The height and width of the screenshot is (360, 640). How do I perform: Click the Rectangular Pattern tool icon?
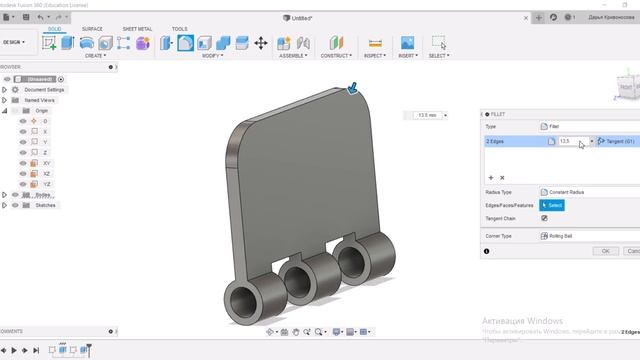123,43
